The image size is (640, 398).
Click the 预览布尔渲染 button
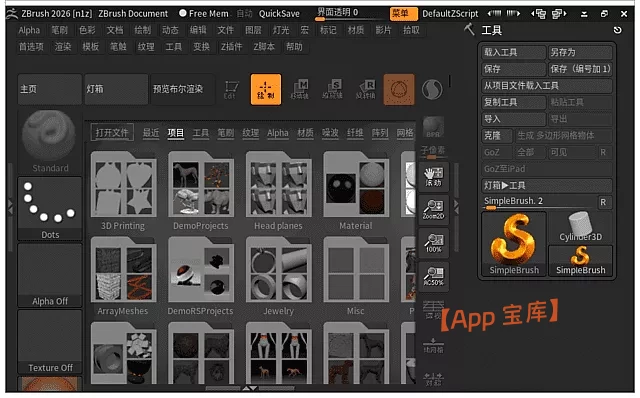coord(182,89)
